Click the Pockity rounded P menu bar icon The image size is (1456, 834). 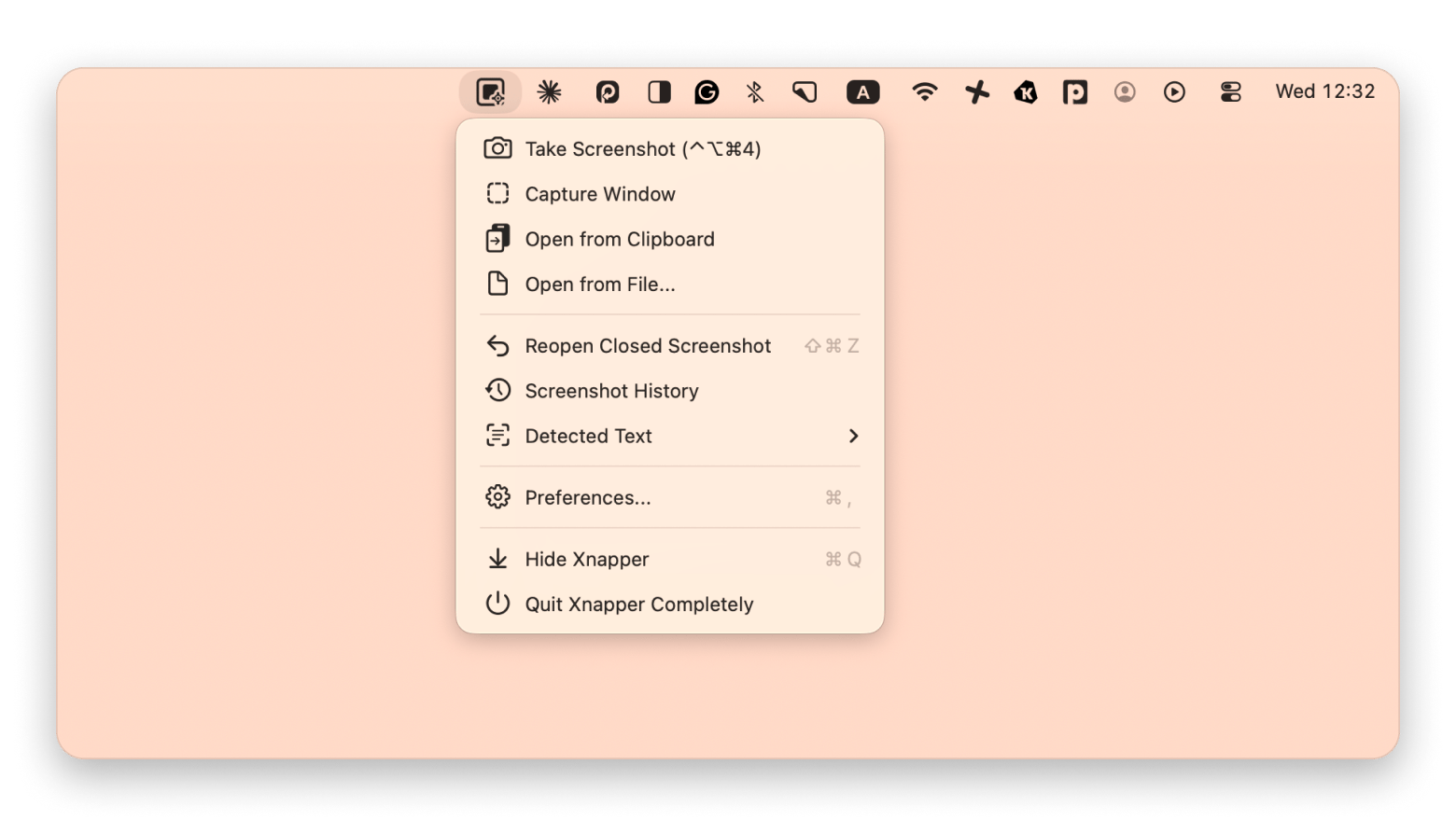click(608, 91)
